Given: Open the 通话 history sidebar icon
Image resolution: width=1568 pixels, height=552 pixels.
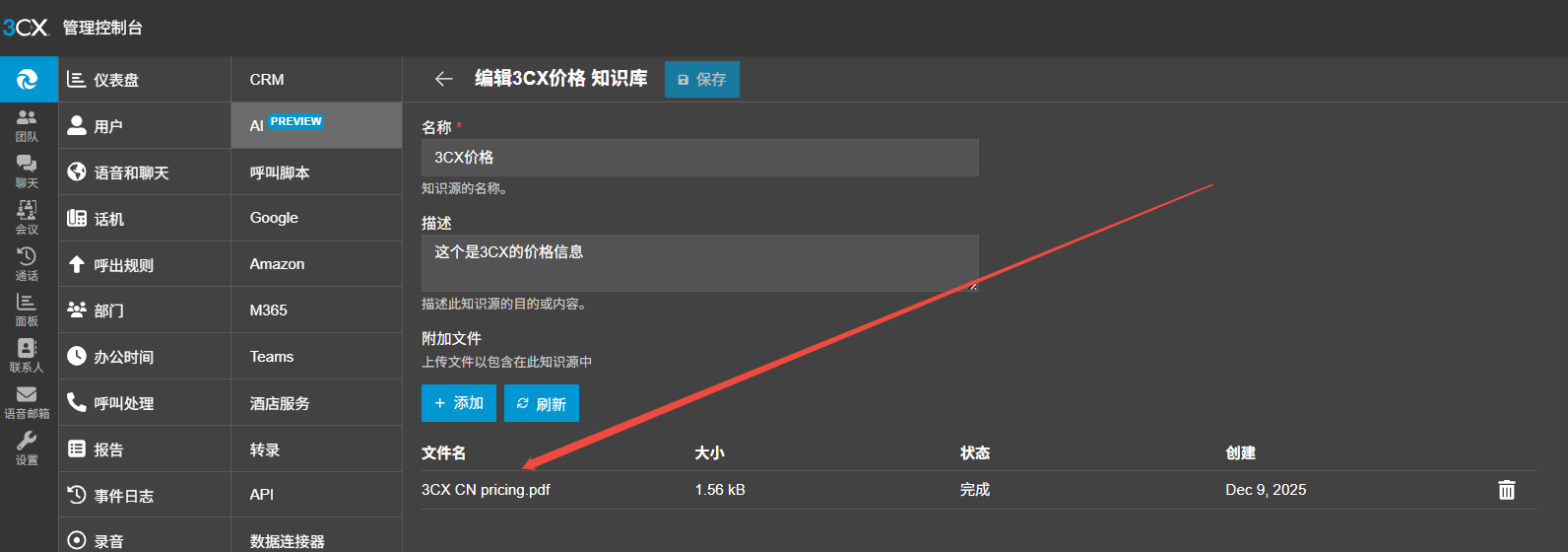Looking at the screenshot, I should click(x=28, y=264).
